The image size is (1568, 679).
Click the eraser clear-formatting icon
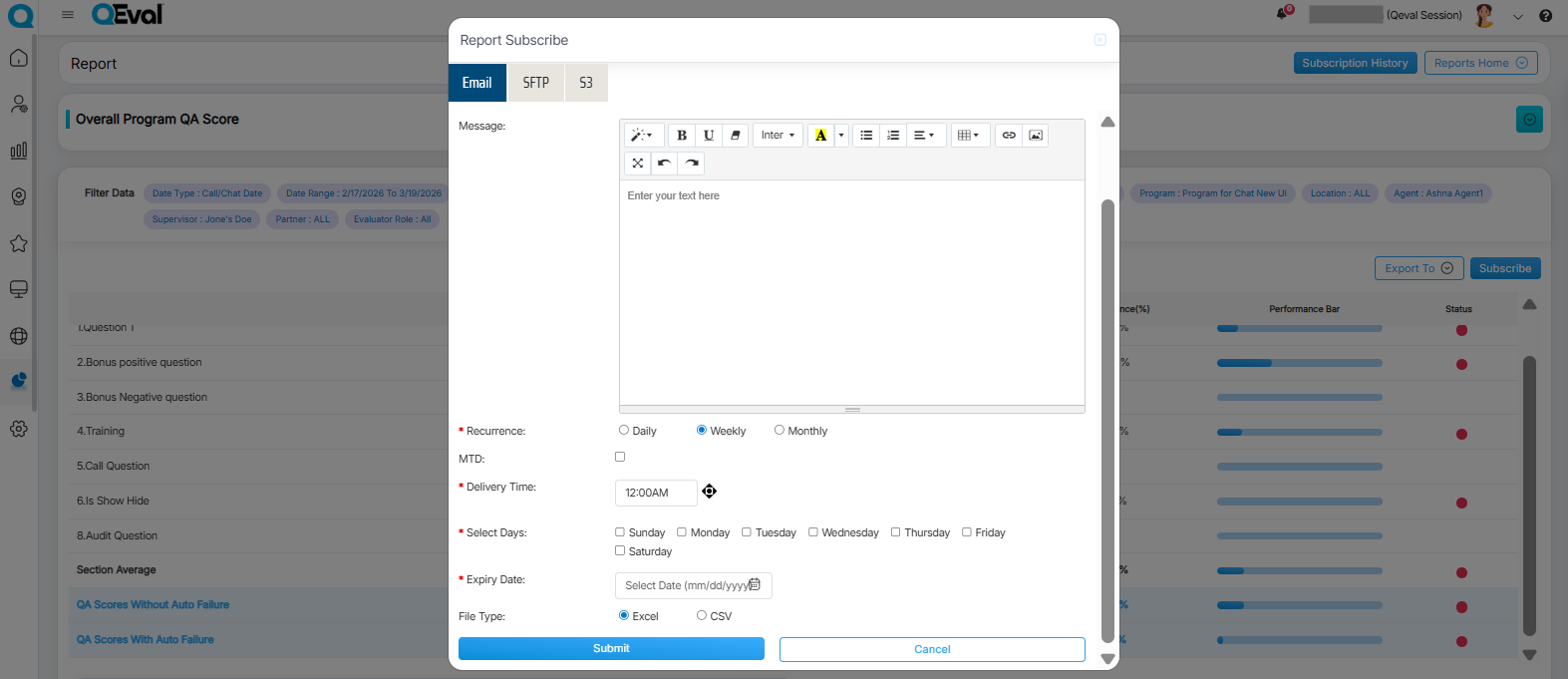pos(736,136)
